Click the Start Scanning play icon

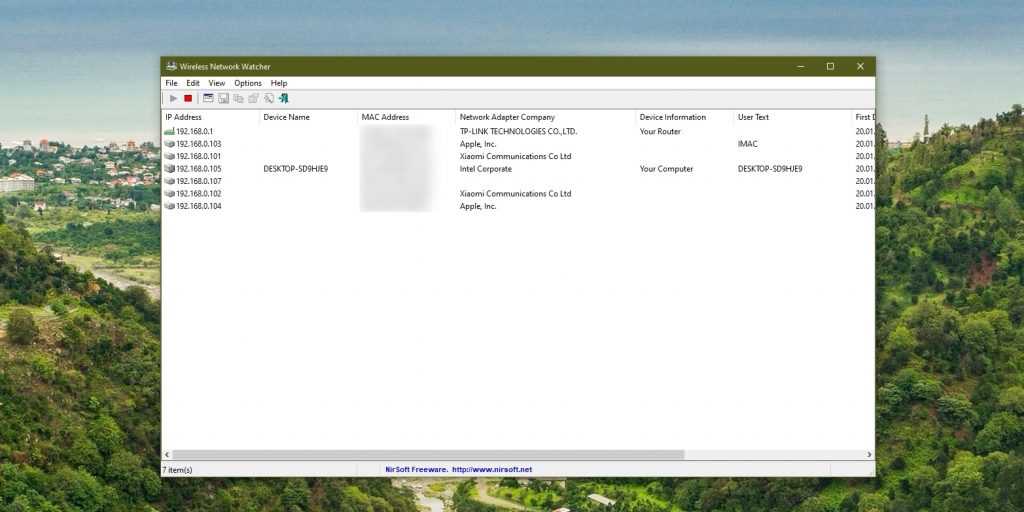point(173,98)
